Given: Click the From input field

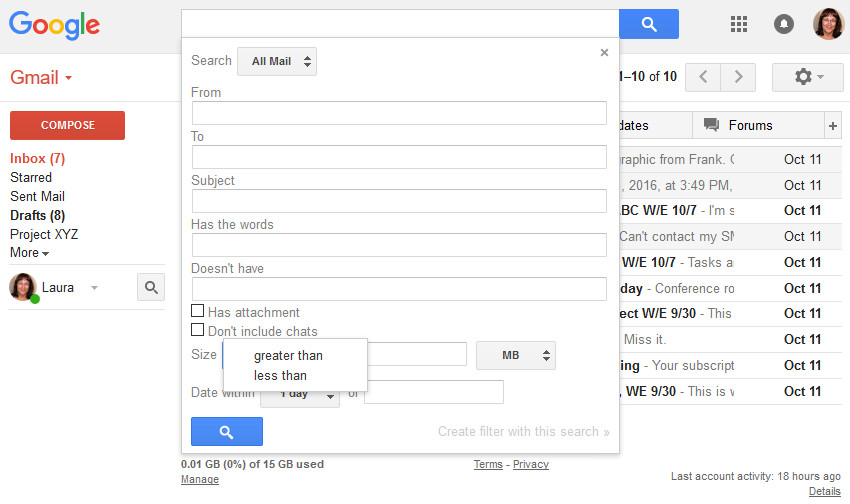Looking at the screenshot, I should tap(399, 113).
